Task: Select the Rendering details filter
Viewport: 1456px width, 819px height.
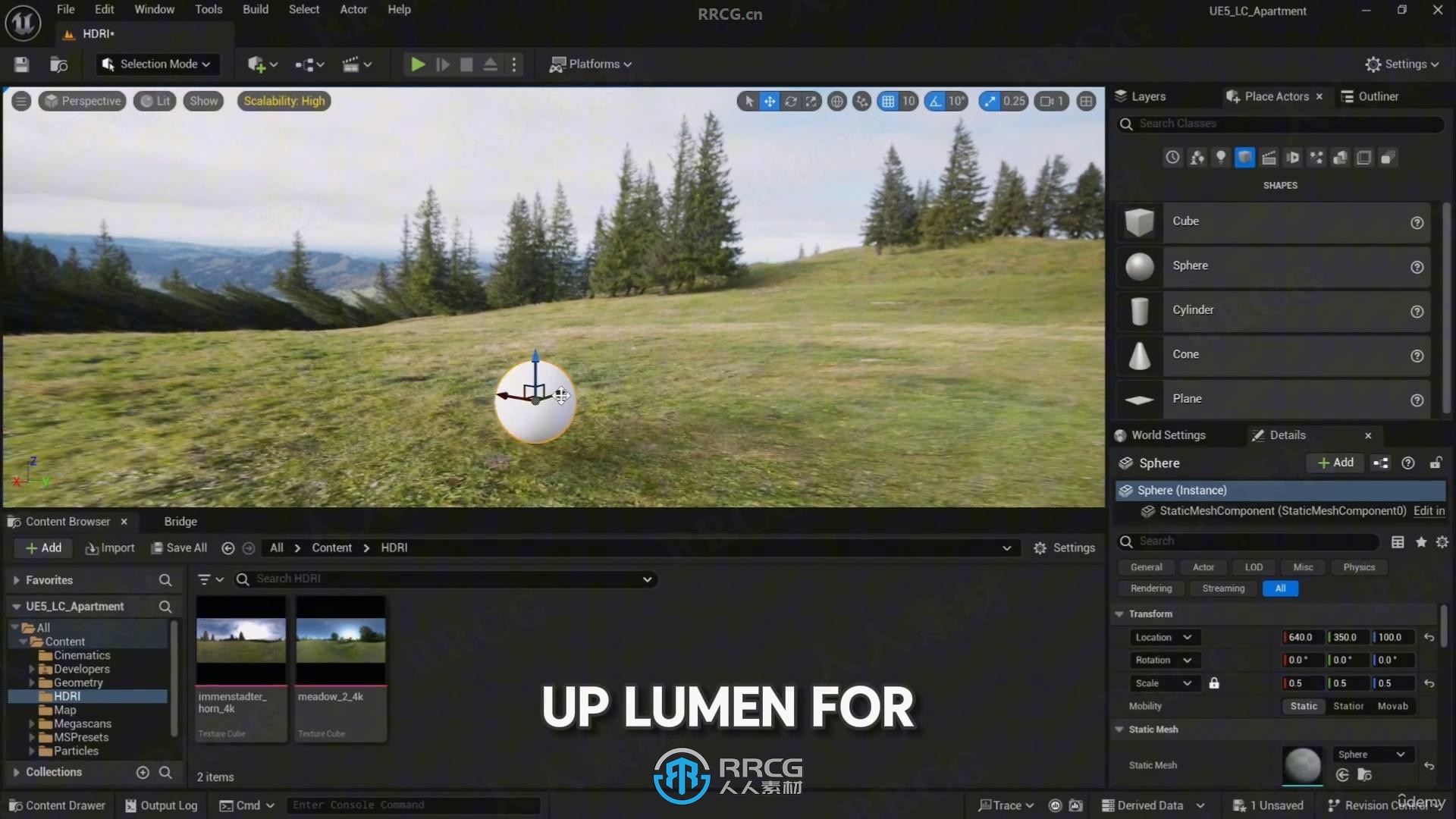Action: pyautogui.click(x=1151, y=588)
